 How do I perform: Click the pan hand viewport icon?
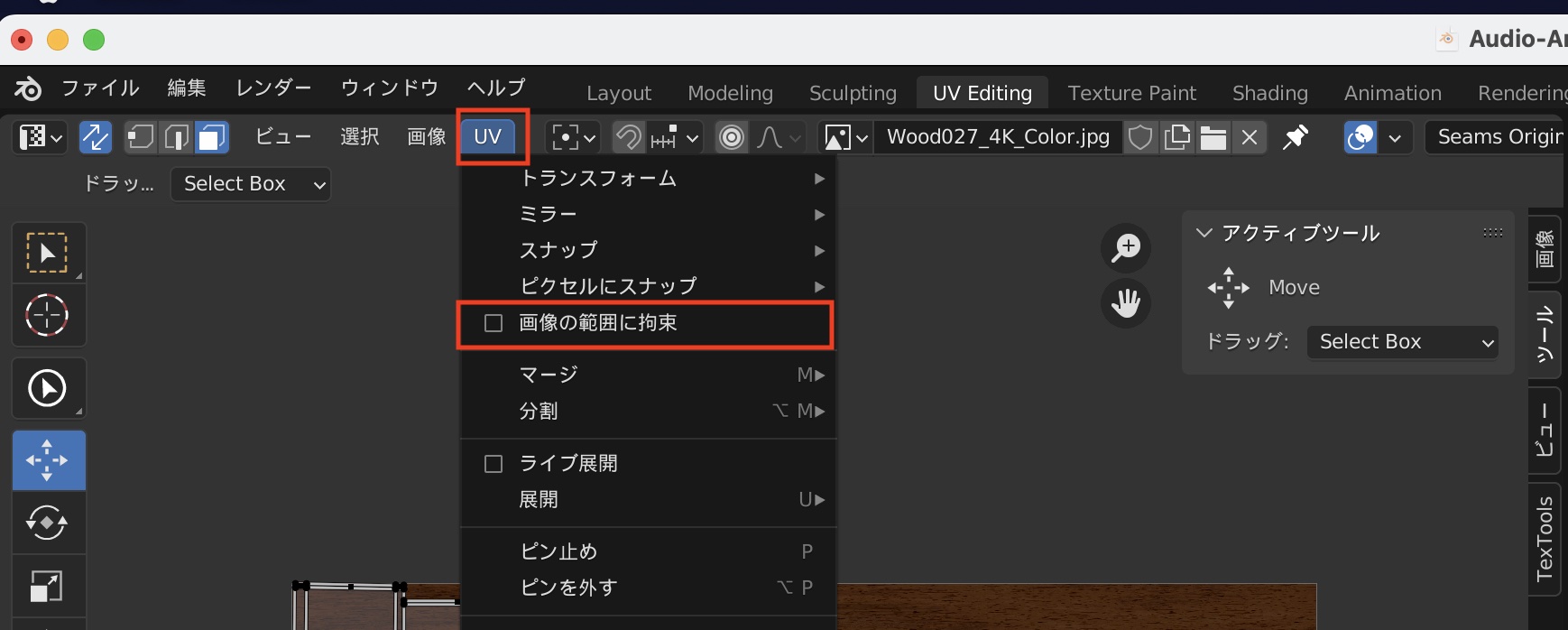click(1125, 303)
